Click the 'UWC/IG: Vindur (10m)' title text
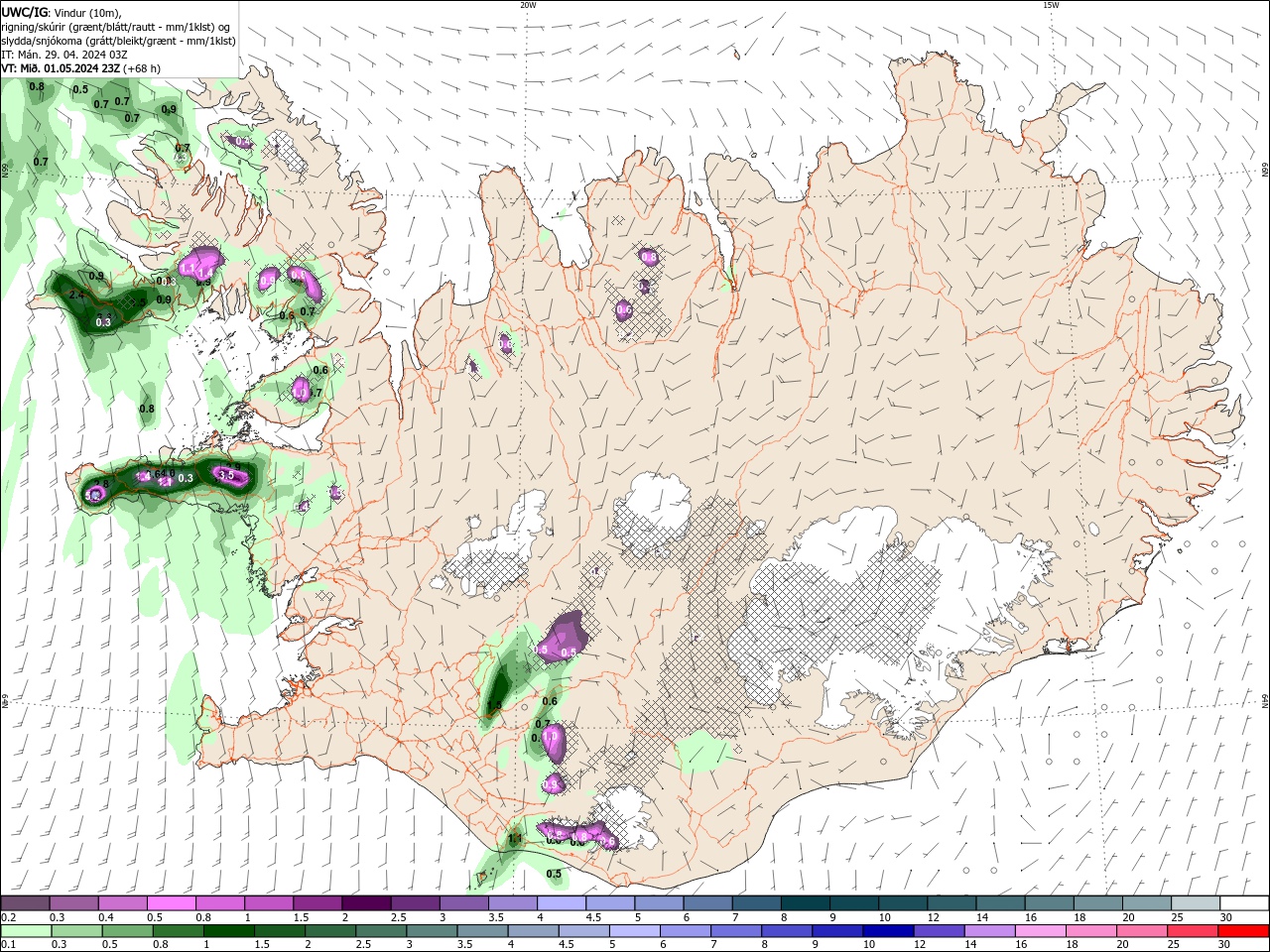The height and width of the screenshot is (952, 1270). coord(62,12)
